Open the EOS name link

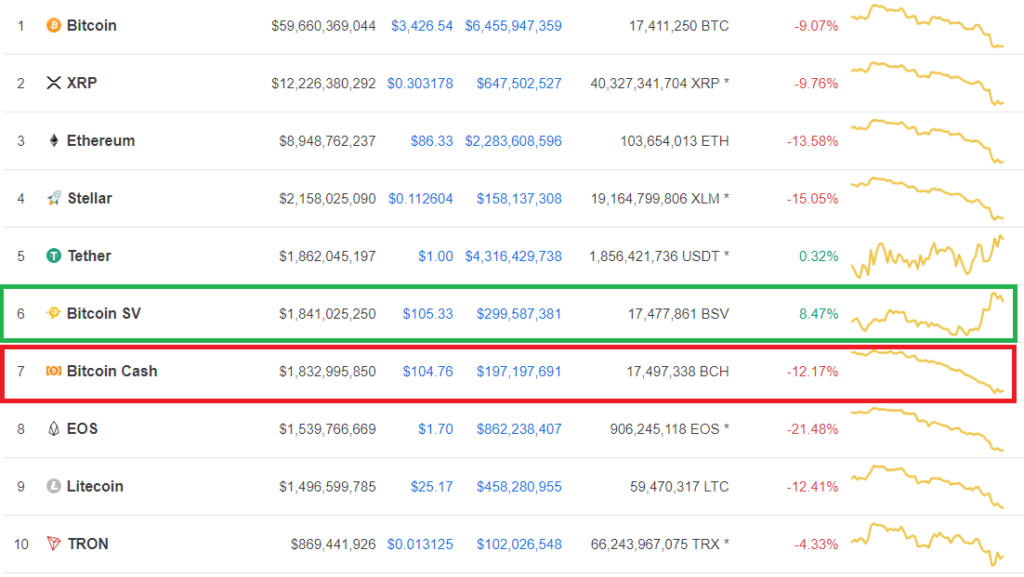(82, 429)
